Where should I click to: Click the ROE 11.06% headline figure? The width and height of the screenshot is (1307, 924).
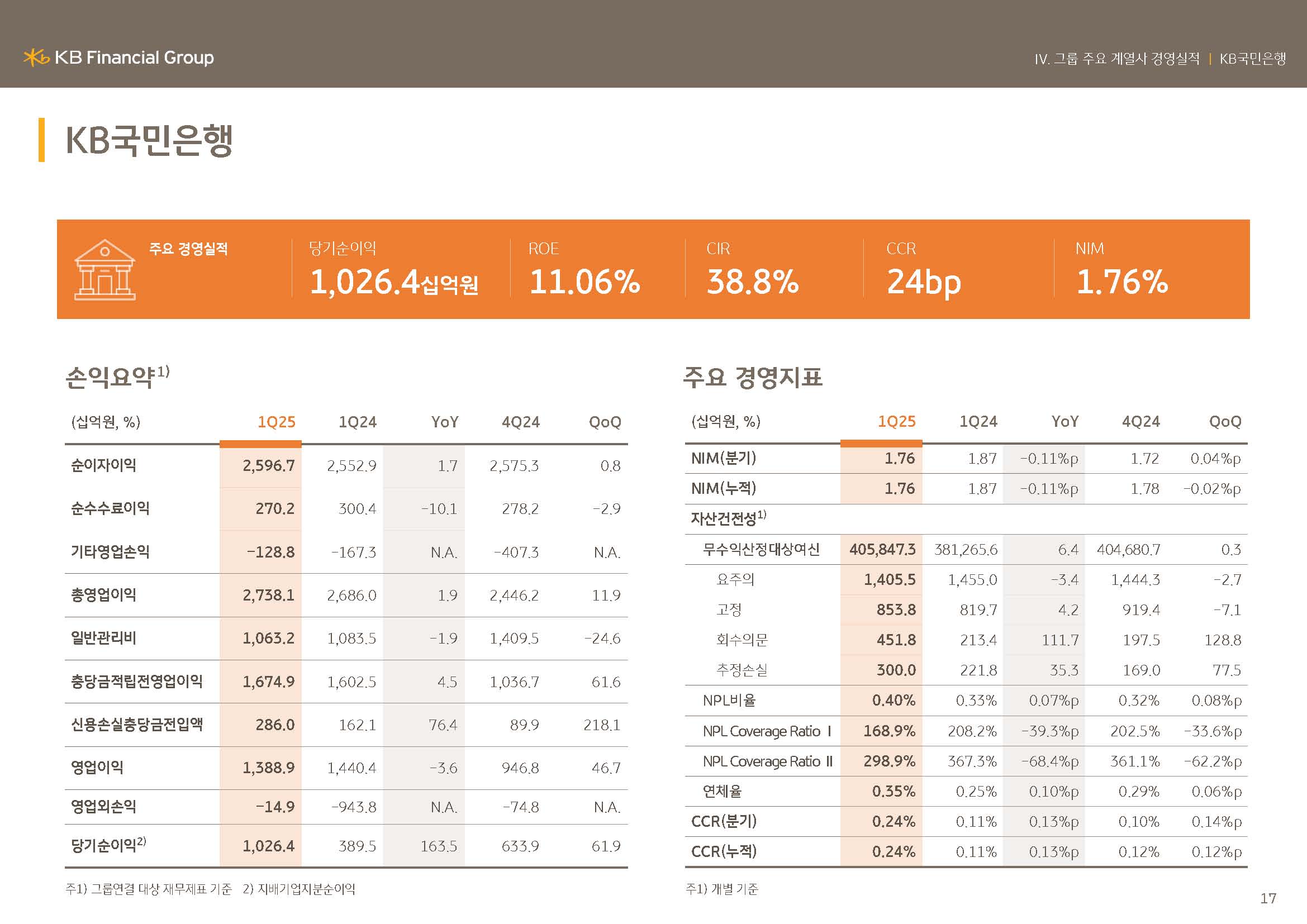click(x=584, y=282)
